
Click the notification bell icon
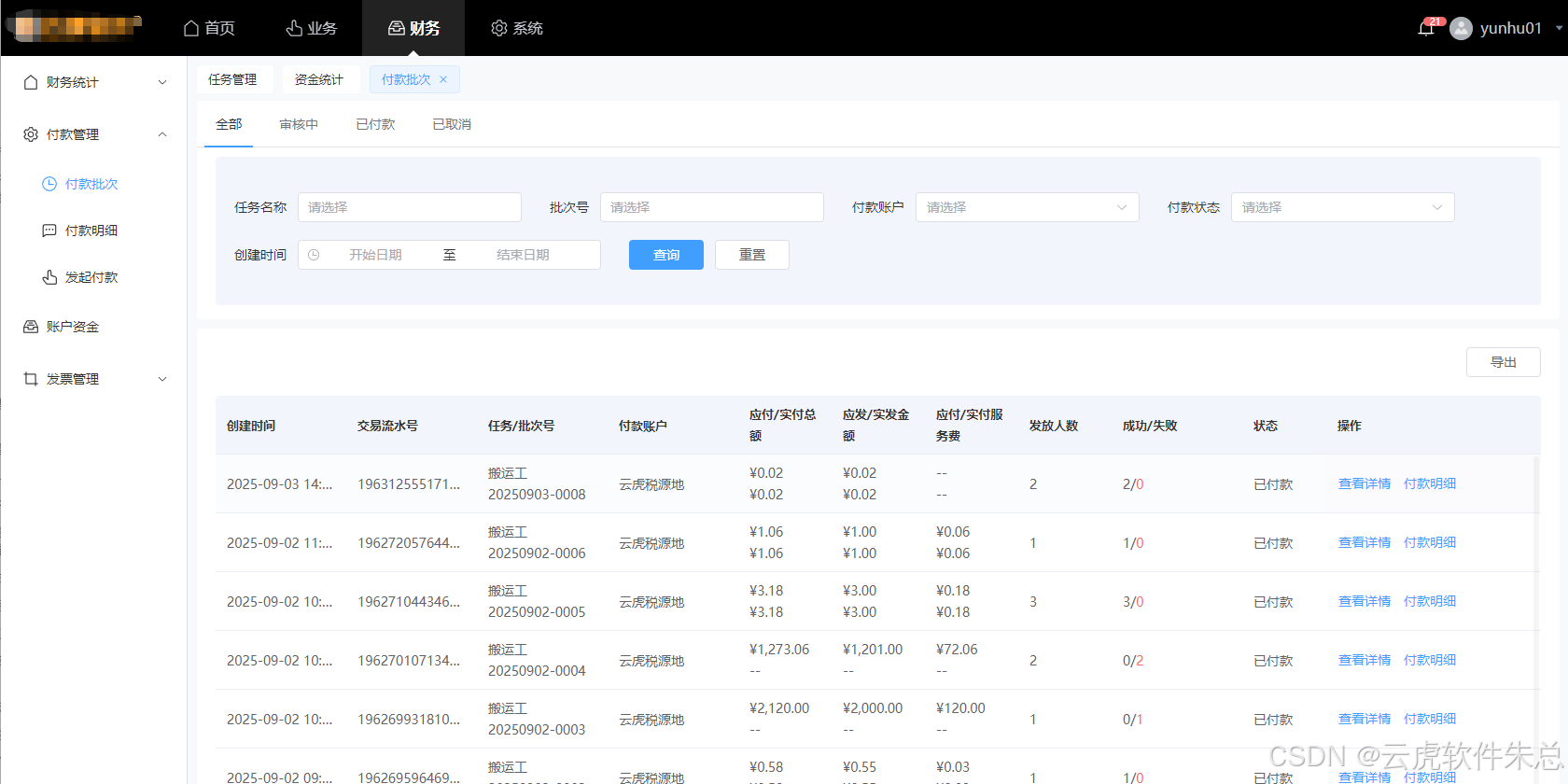click(x=1425, y=29)
